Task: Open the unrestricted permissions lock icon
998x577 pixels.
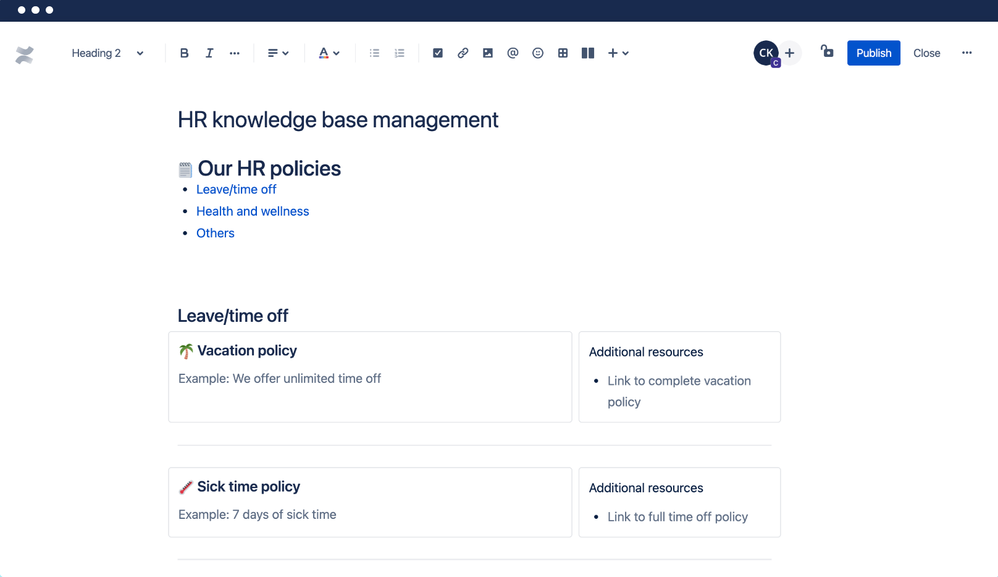Action: pyautogui.click(x=827, y=53)
